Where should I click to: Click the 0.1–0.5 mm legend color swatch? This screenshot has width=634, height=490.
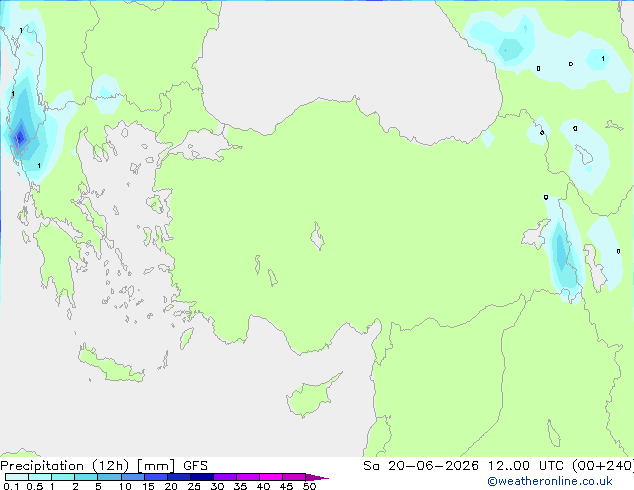(x=17, y=477)
